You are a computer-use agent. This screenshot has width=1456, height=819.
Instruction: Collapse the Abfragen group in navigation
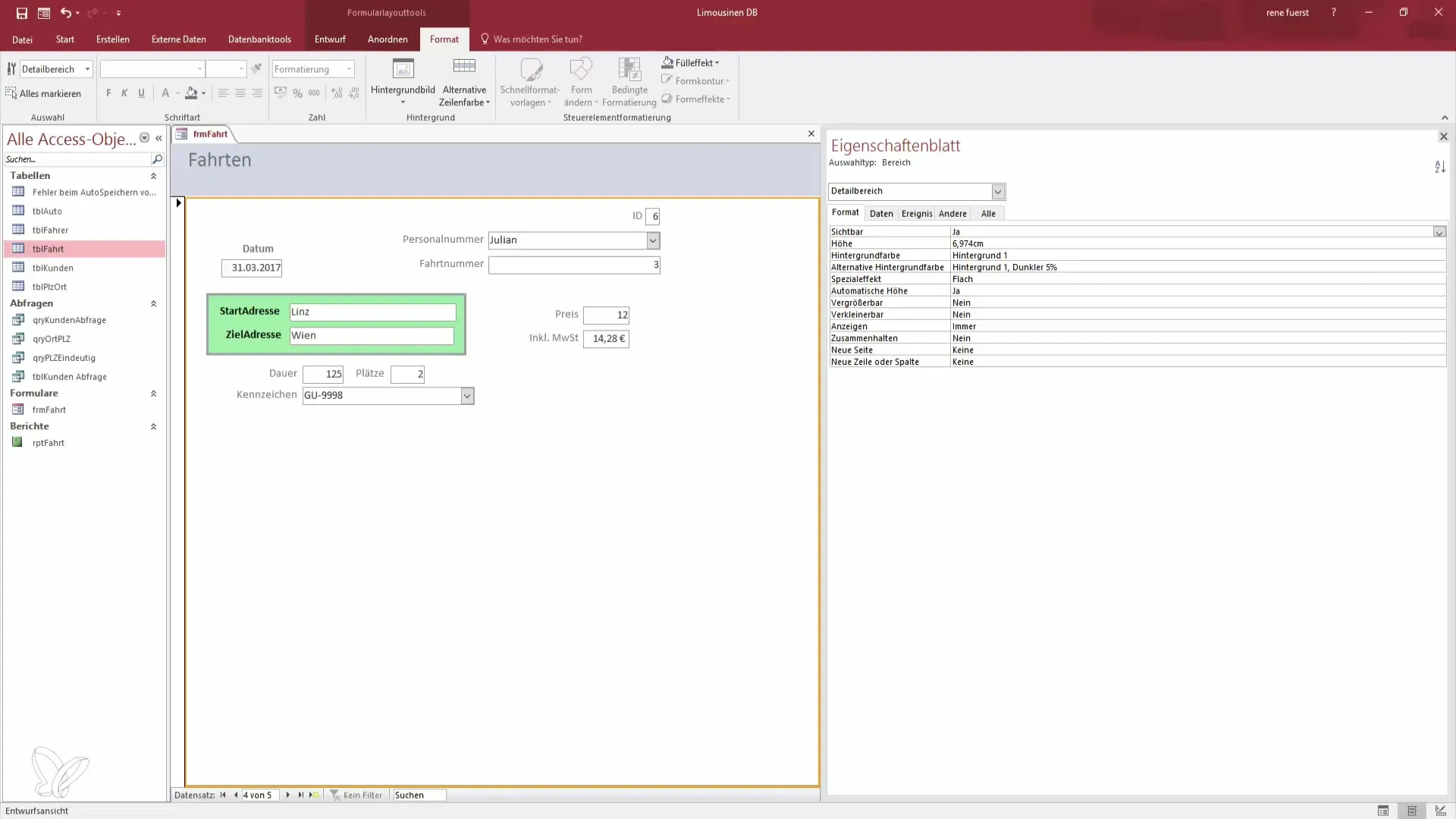tap(153, 303)
